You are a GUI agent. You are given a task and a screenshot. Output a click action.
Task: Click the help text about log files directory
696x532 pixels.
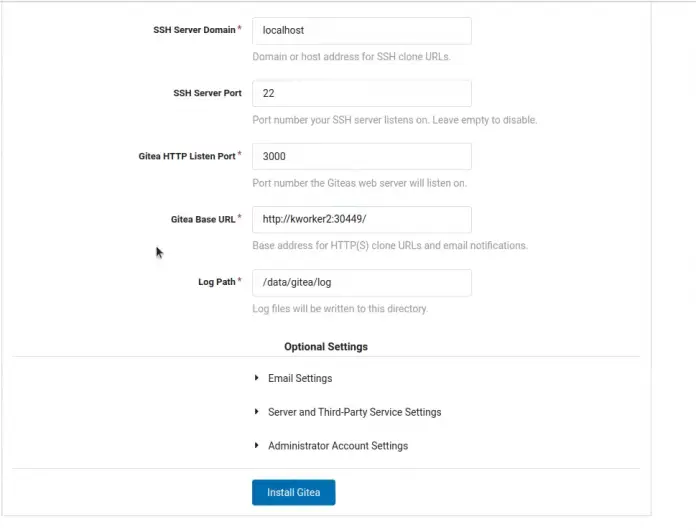pyautogui.click(x=340, y=309)
